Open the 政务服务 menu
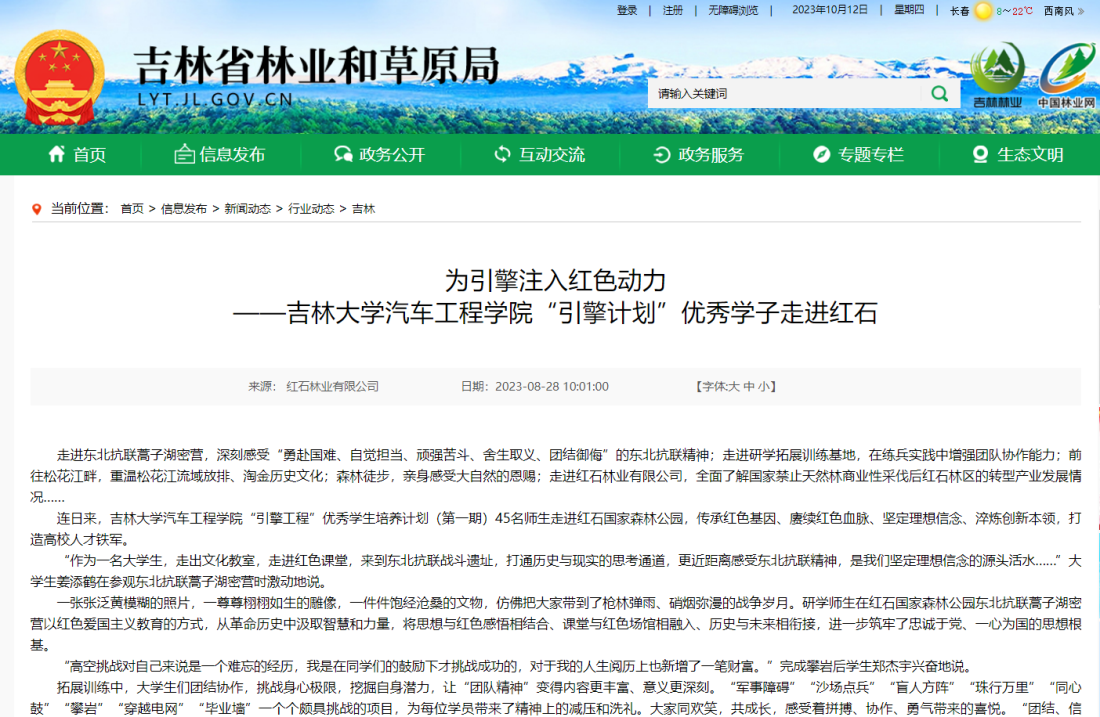The width and height of the screenshot is (1100, 717). pos(699,154)
